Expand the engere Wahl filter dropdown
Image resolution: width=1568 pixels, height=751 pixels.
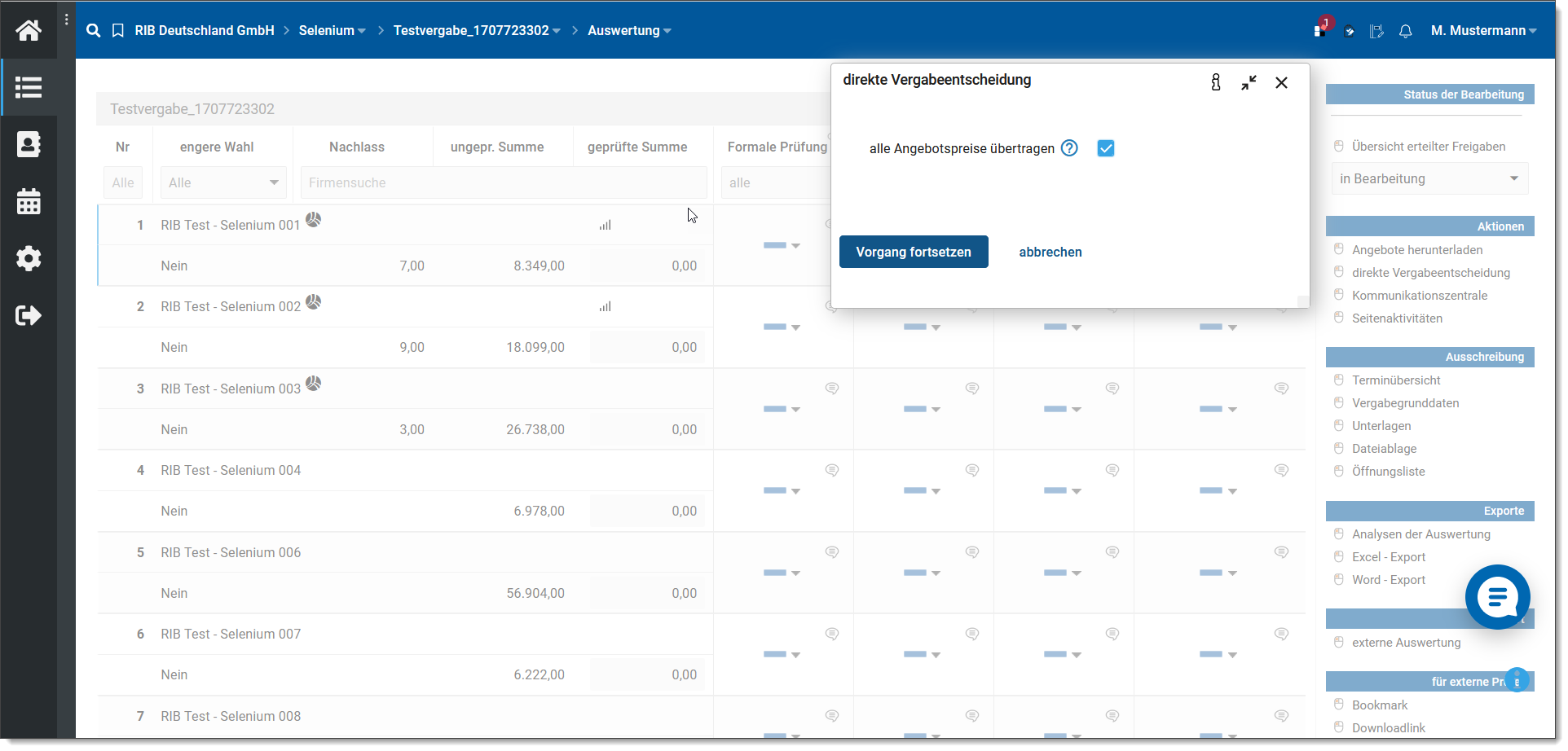(223, 182)
